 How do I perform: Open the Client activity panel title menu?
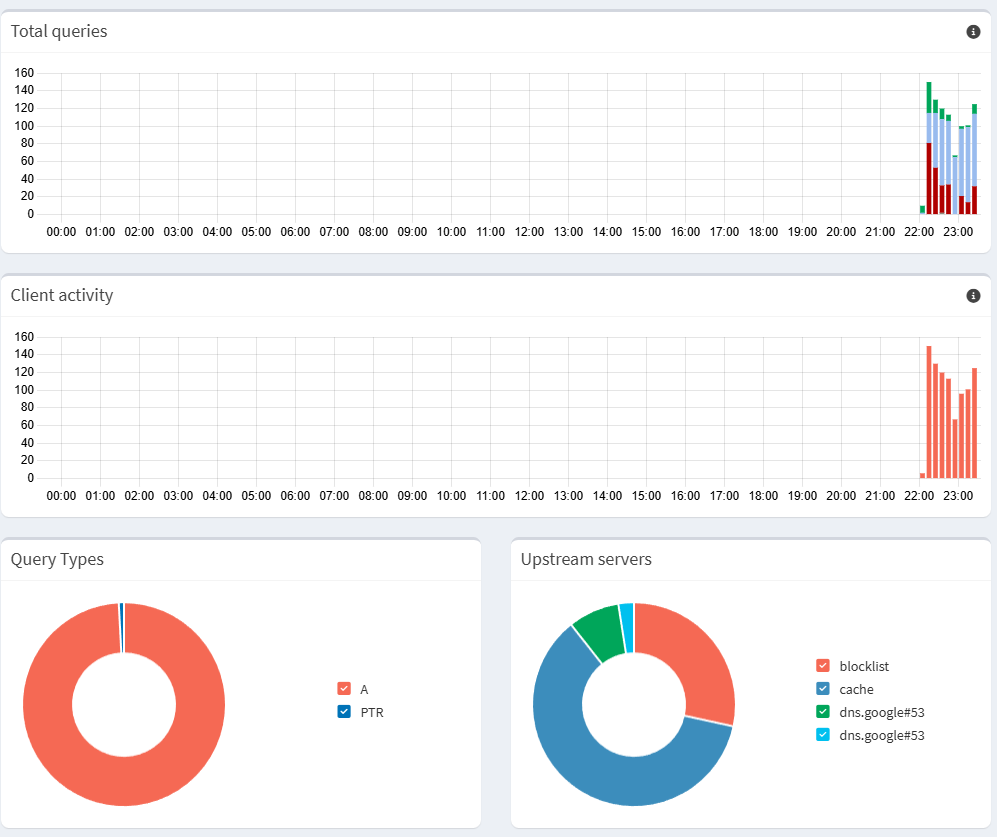point(62,295)
